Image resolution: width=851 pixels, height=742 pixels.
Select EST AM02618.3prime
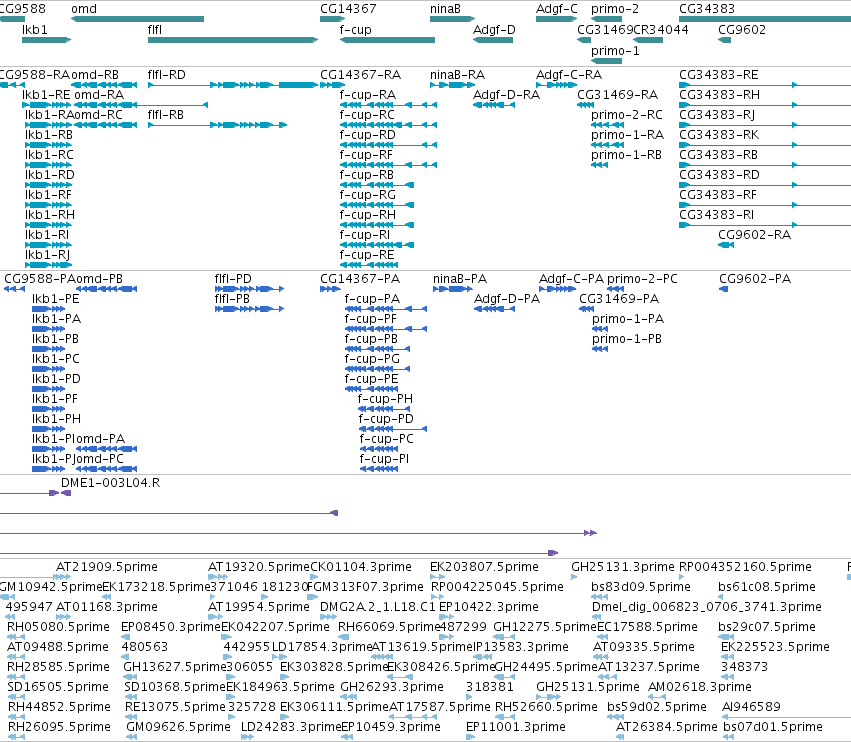point(700,687)
